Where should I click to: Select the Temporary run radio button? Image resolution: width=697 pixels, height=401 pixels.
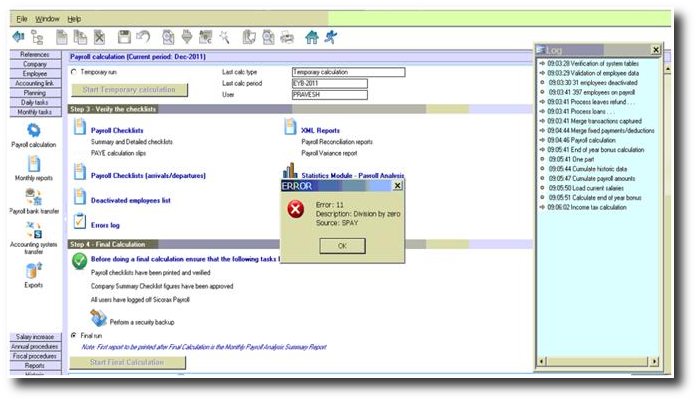coord(73,73)
